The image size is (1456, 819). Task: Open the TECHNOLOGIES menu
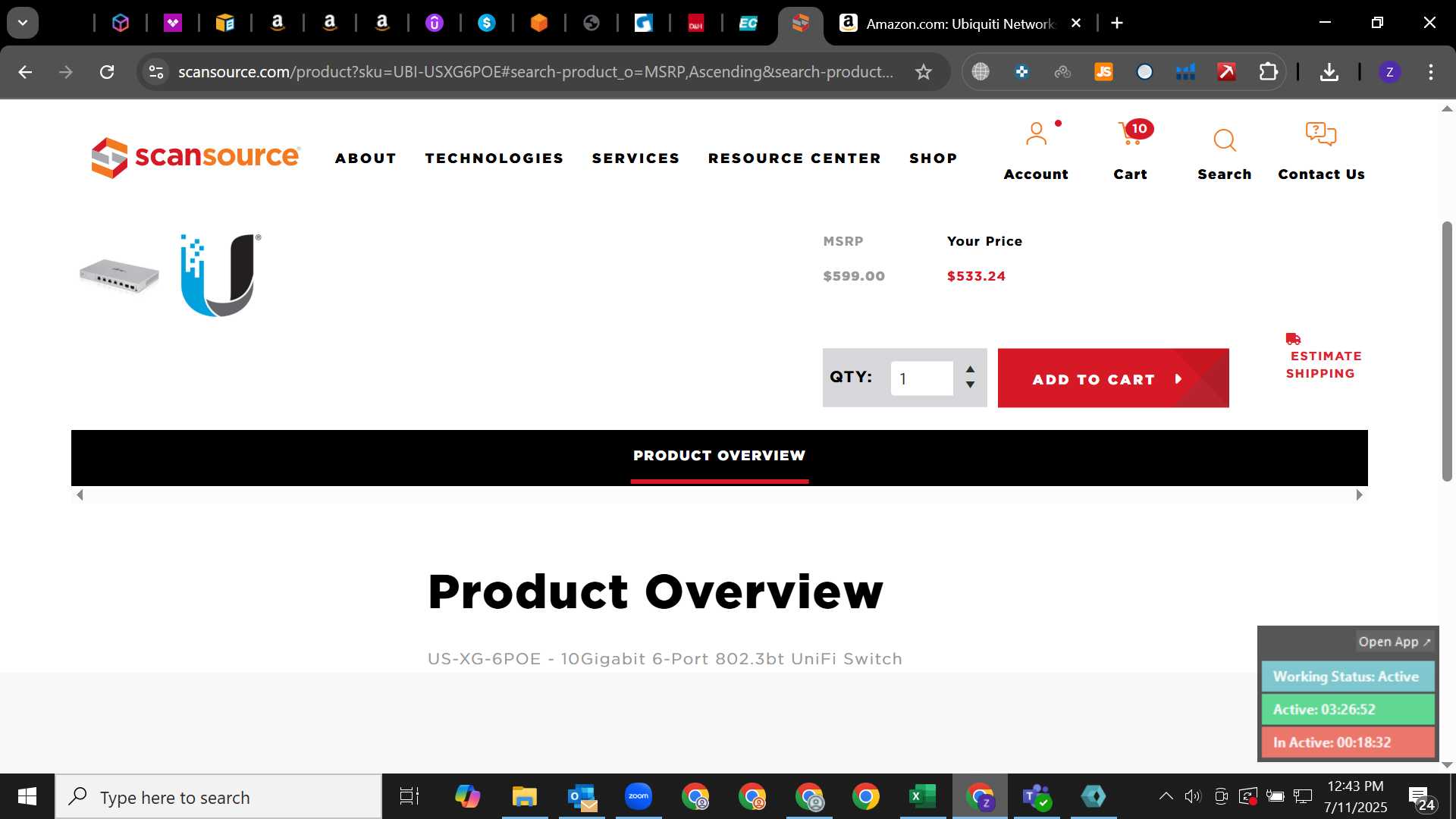pyautogui.click(x=494, y=158)
